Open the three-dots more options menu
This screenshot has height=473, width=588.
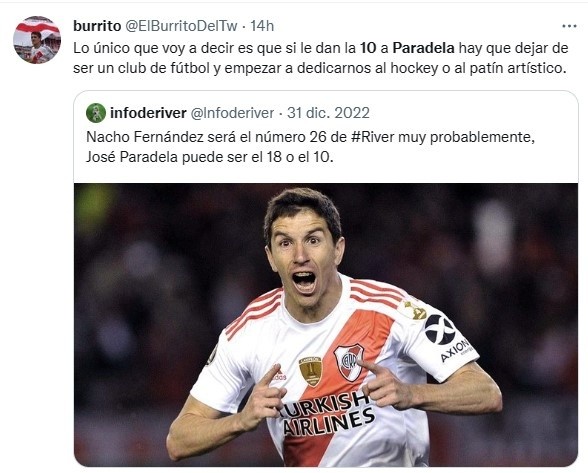pos(569,26)
